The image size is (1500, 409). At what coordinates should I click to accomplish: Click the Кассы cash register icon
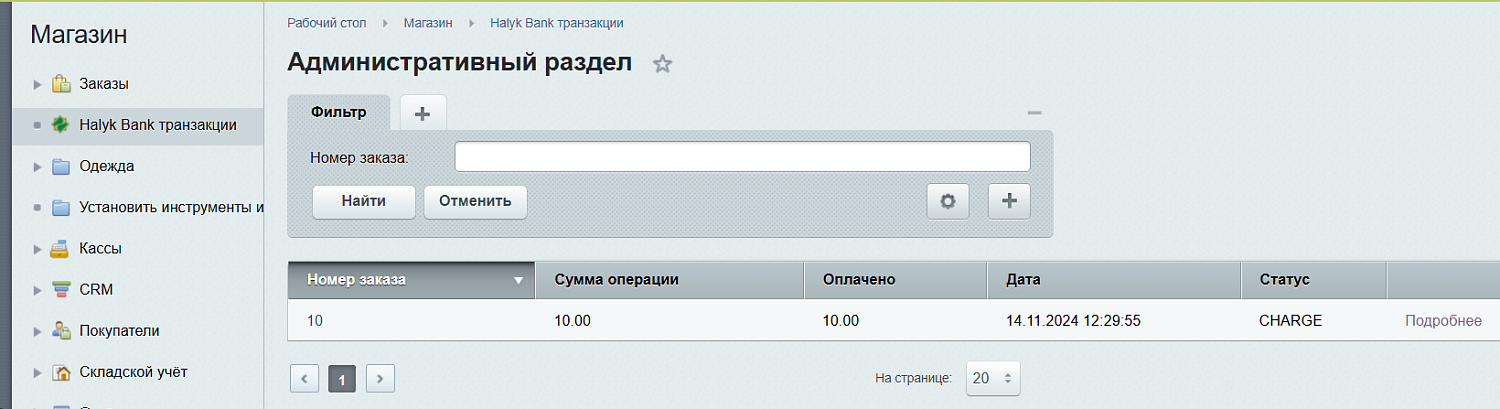62,249
